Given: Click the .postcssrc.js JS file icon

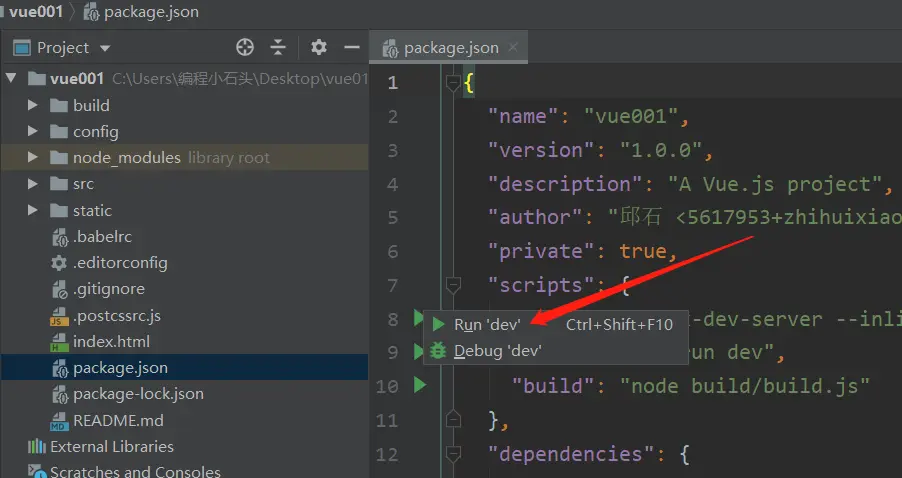Looking at the screenshot, I should (59, 316).
